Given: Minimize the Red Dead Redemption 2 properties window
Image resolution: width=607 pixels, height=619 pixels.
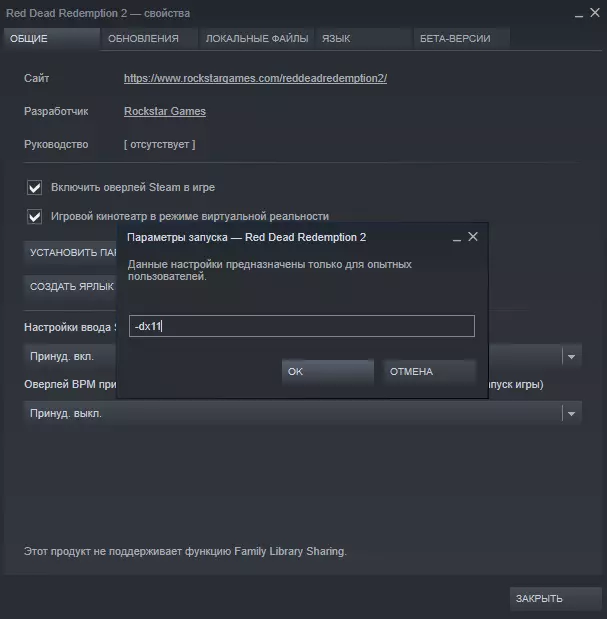Looking at the screenshot, I should (x=579, y=14).
